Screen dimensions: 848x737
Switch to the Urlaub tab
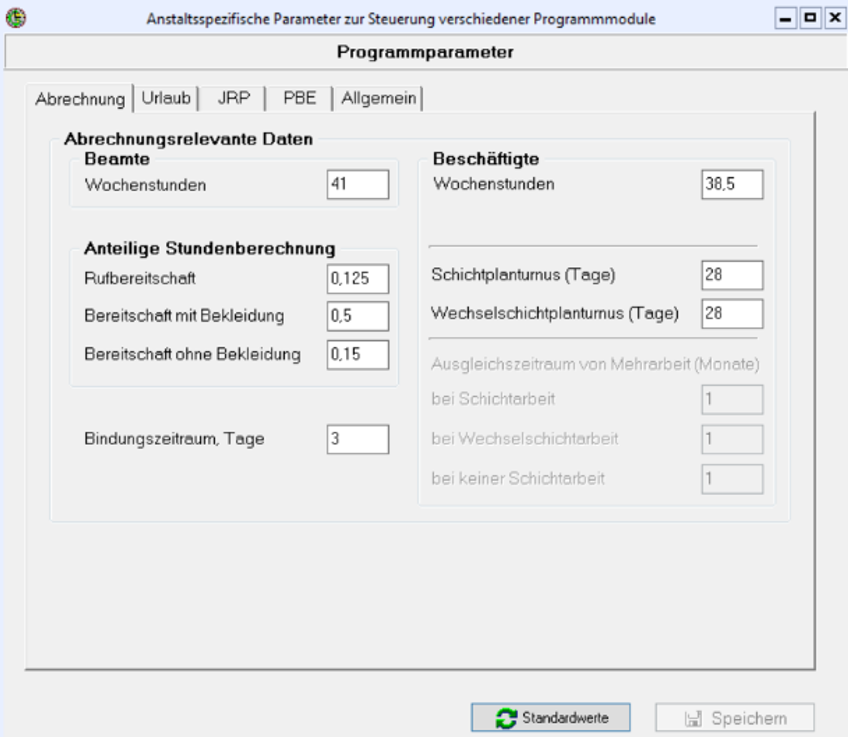click(166, 98)
